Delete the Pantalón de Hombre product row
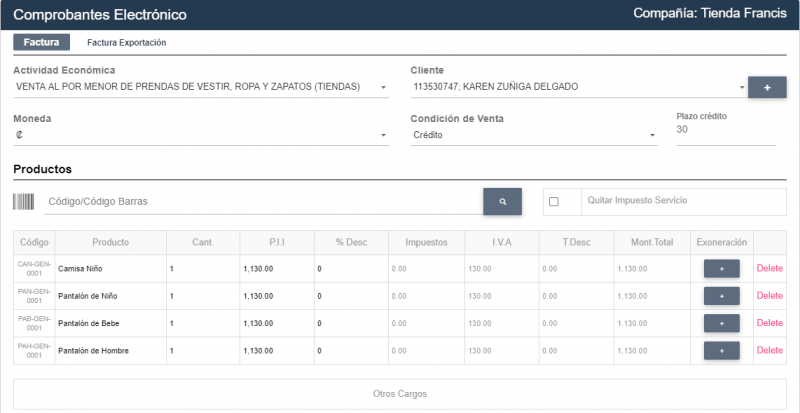This screenshot has width=800, height=413. pyautogui.click(x=769, y=350)
